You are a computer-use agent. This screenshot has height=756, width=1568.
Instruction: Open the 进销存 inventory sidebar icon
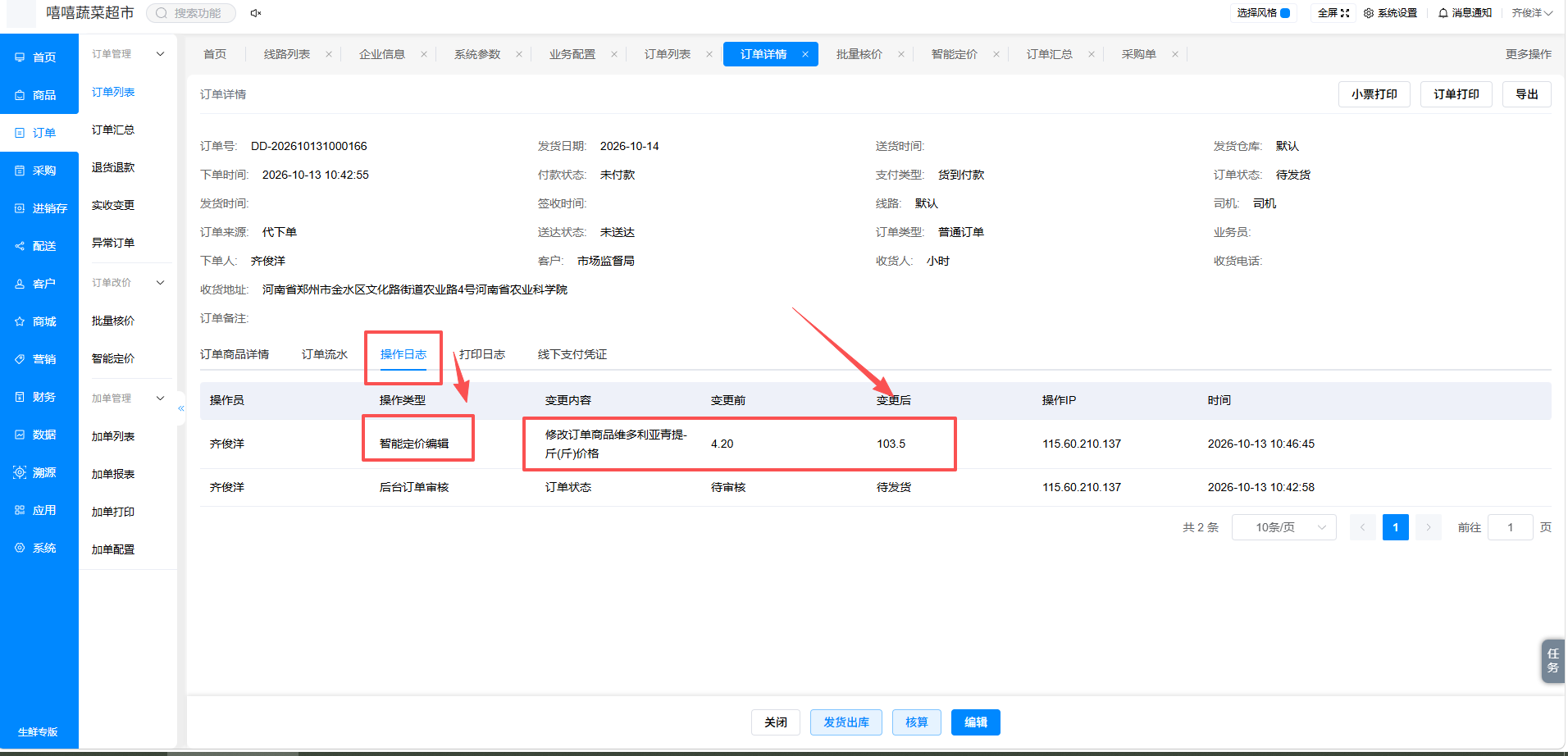(20, 208)
